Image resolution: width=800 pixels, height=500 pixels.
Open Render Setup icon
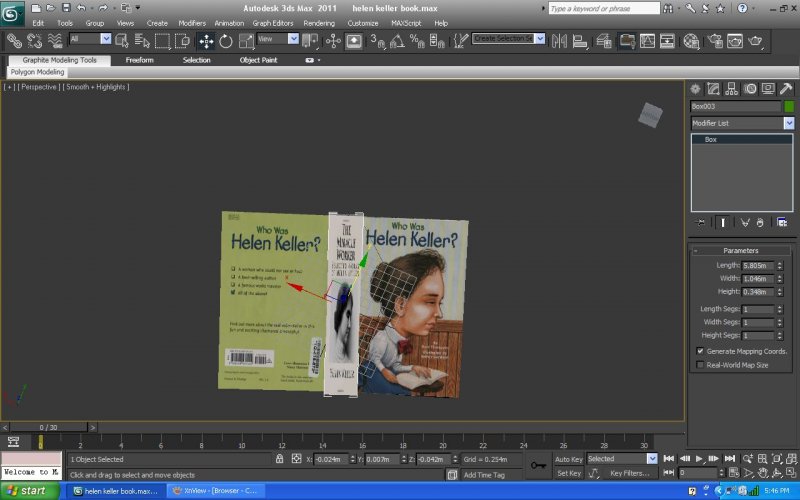click(x=715, y=41)
